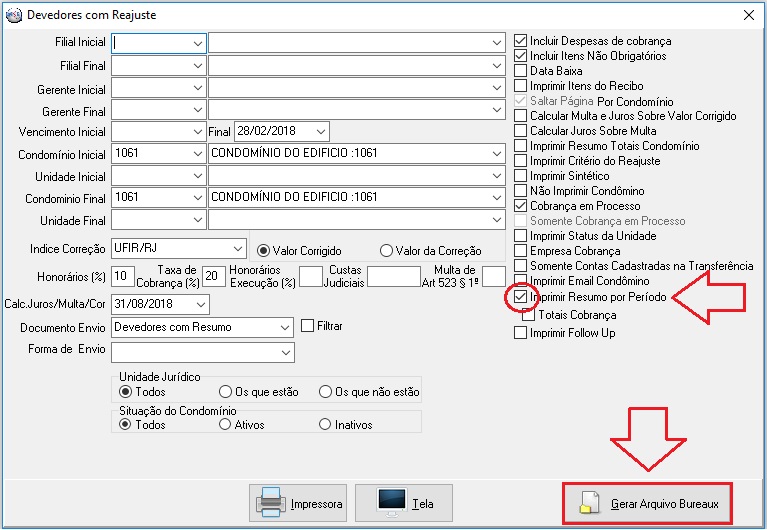Toggle Incluir Despesas de cobrança checkbox

(x=520, y=41)
